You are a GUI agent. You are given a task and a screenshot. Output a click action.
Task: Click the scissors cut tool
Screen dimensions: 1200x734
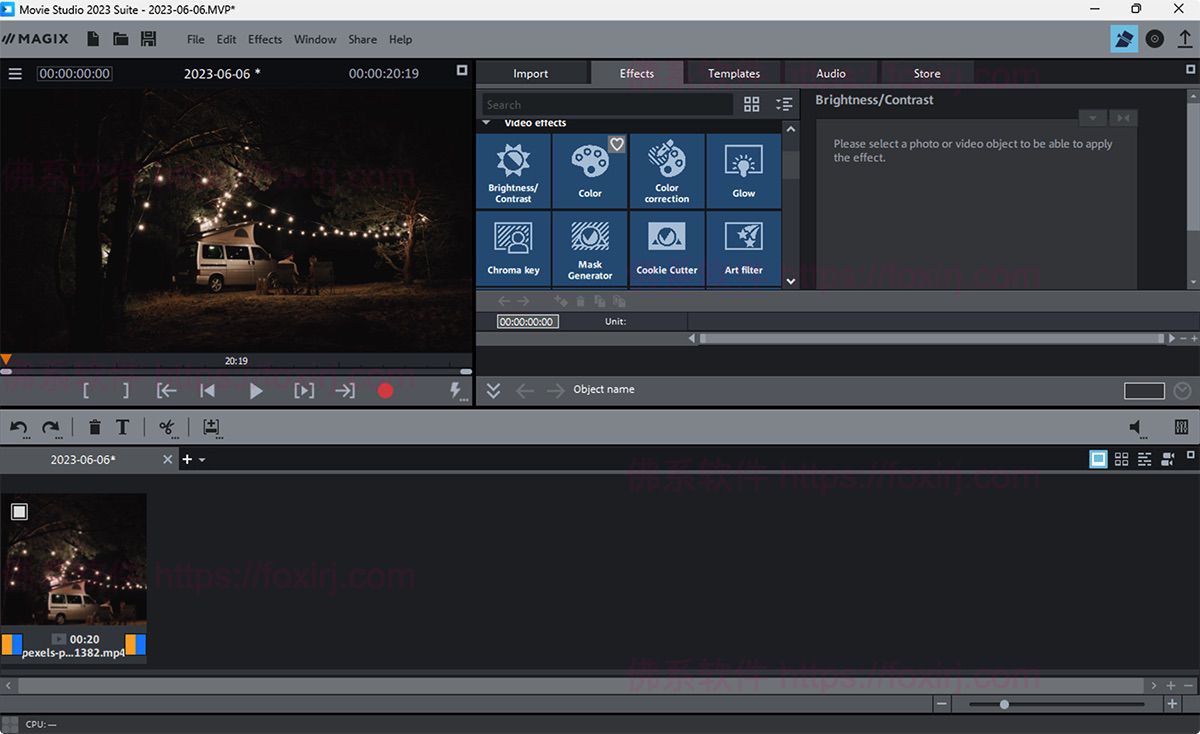point(167,428)
